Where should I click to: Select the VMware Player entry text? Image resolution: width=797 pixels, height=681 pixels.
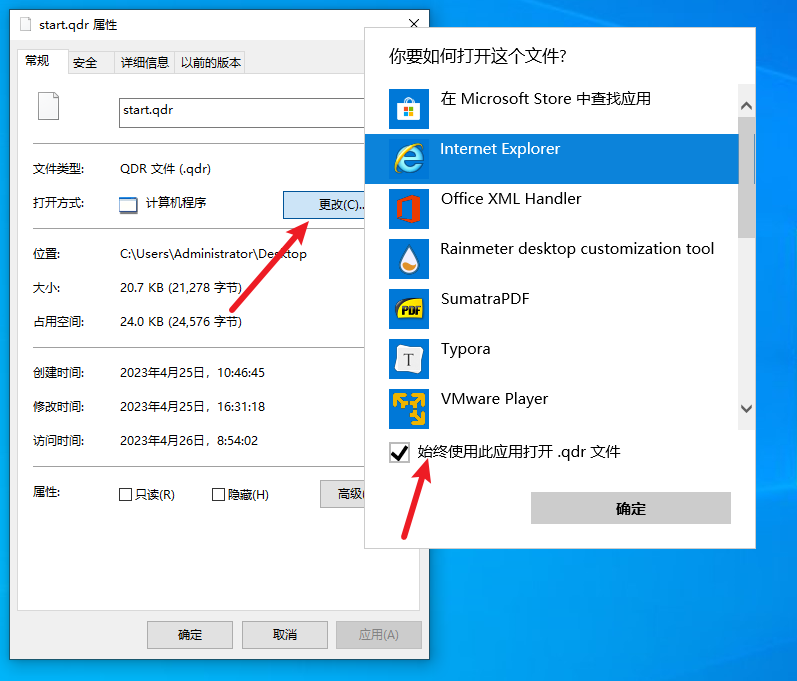[494, 399]
